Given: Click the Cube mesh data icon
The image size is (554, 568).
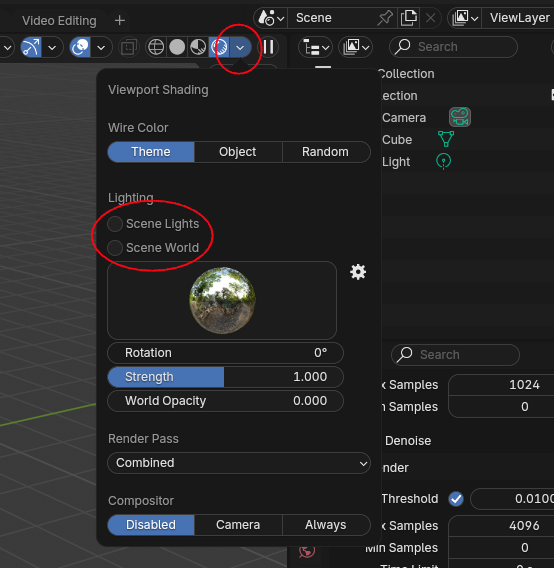Looking at the screenshot, I should 446,139.
